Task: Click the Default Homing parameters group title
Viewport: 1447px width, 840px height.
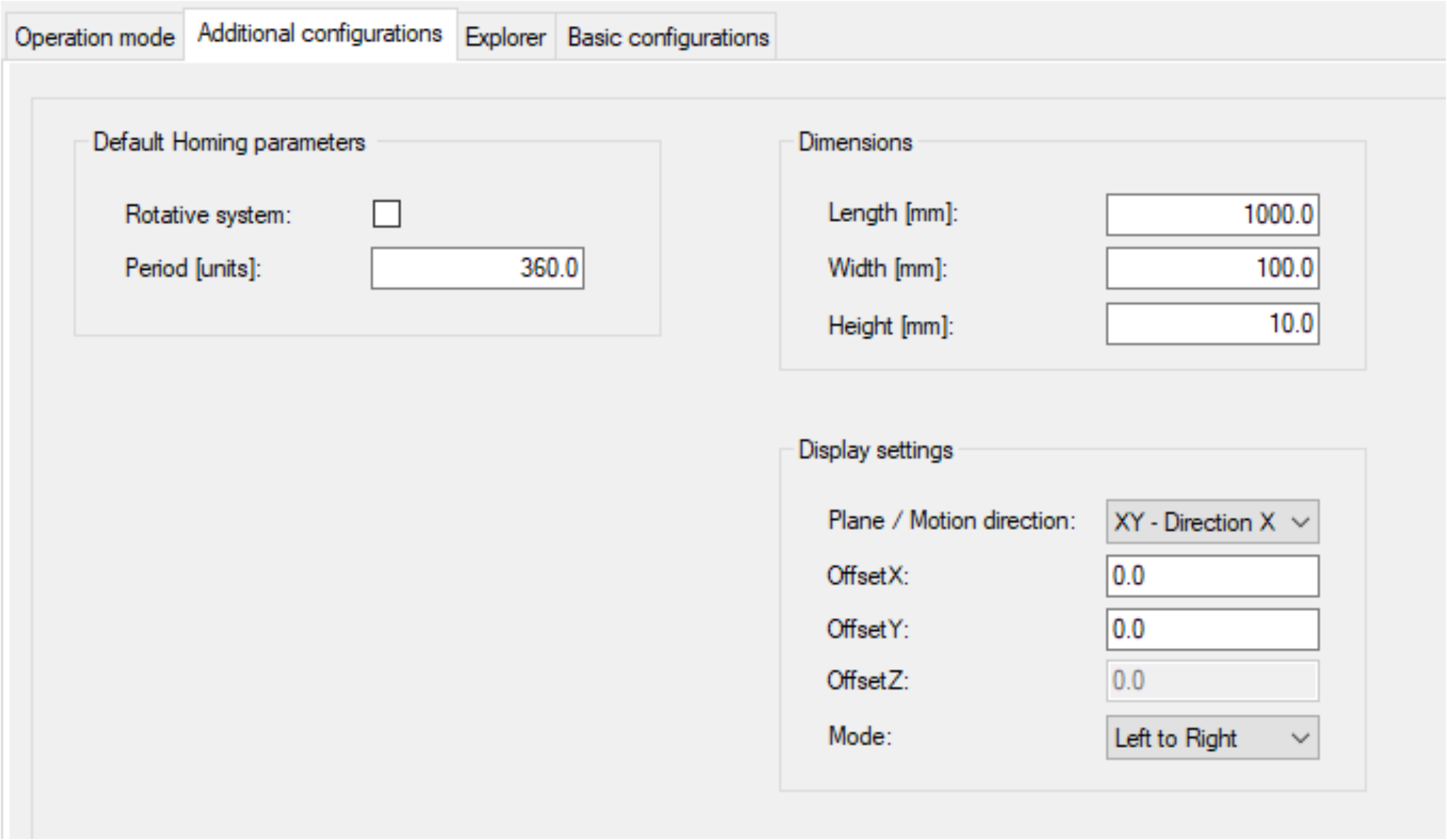Action: coord(229,142)
